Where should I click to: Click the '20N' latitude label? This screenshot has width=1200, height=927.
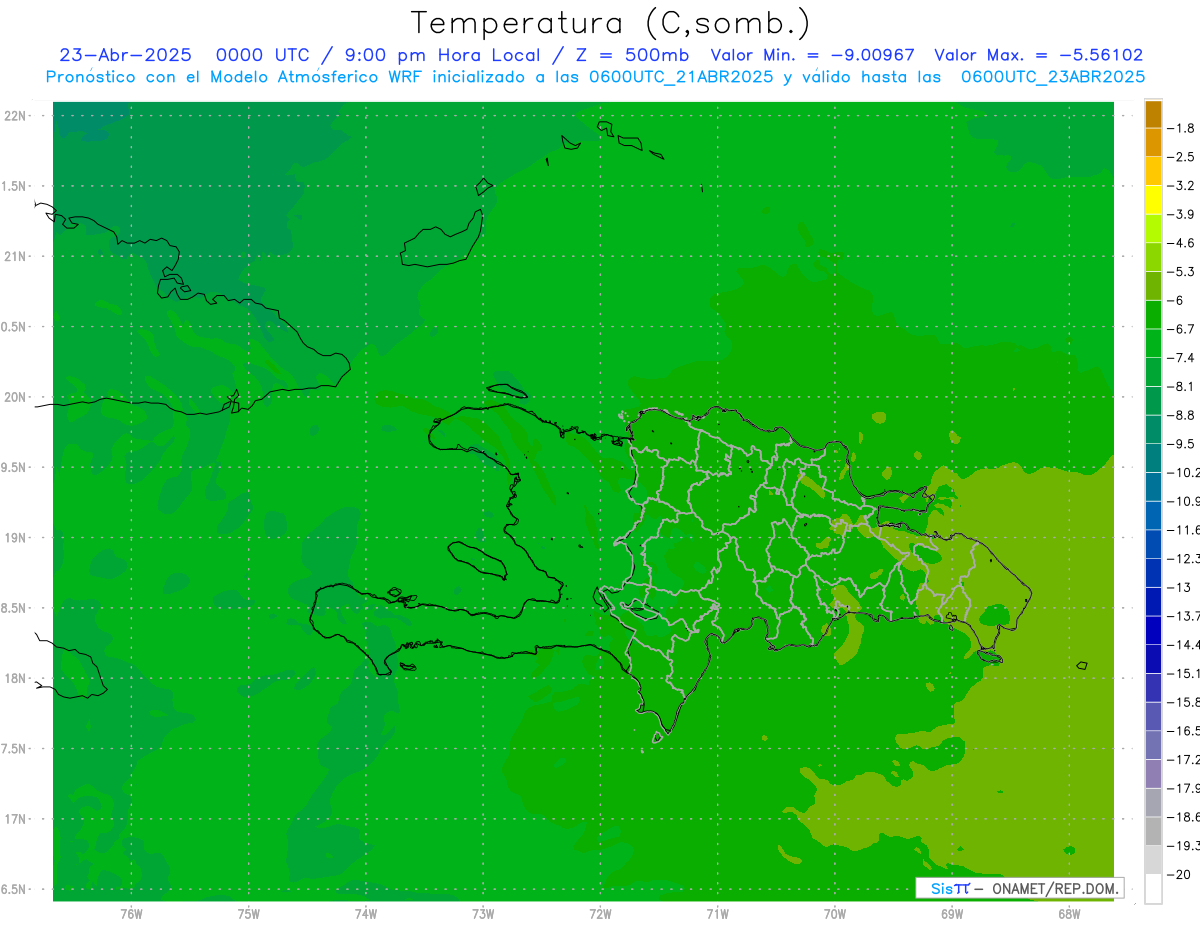pos(17,397)
